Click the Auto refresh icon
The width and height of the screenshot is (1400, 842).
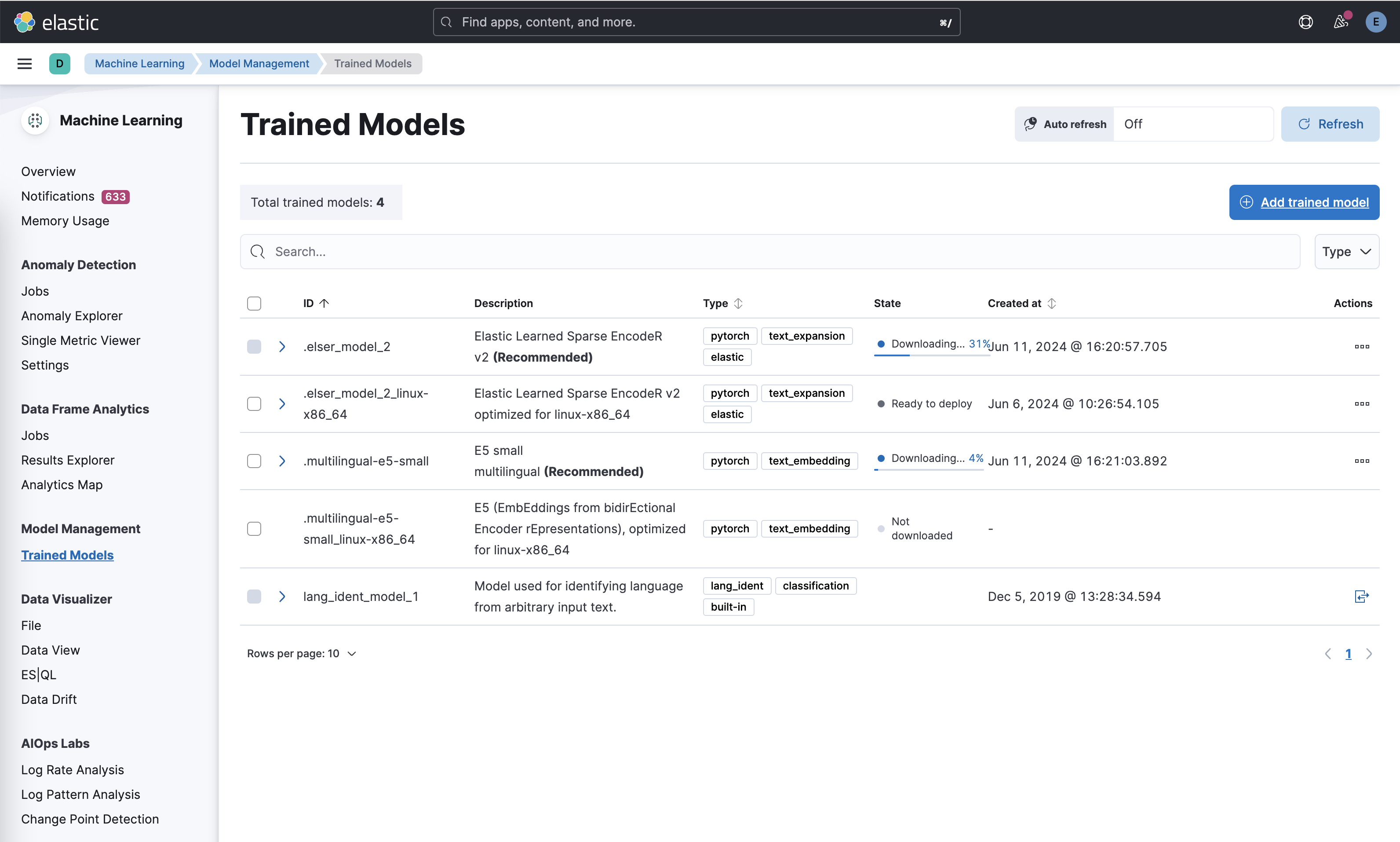[x=1030, y=124]
